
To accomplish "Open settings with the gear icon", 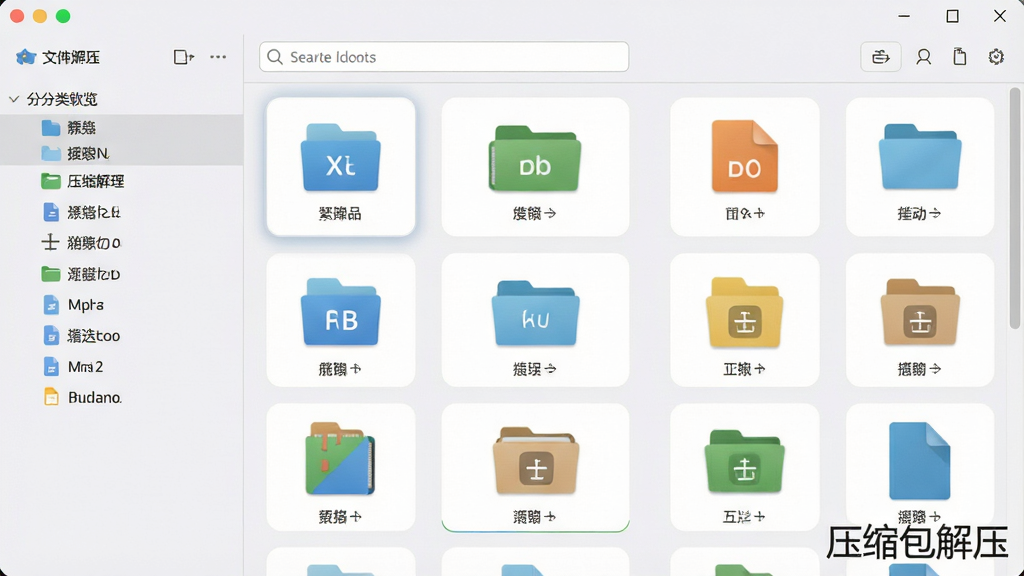I will (x=995, y=57).
